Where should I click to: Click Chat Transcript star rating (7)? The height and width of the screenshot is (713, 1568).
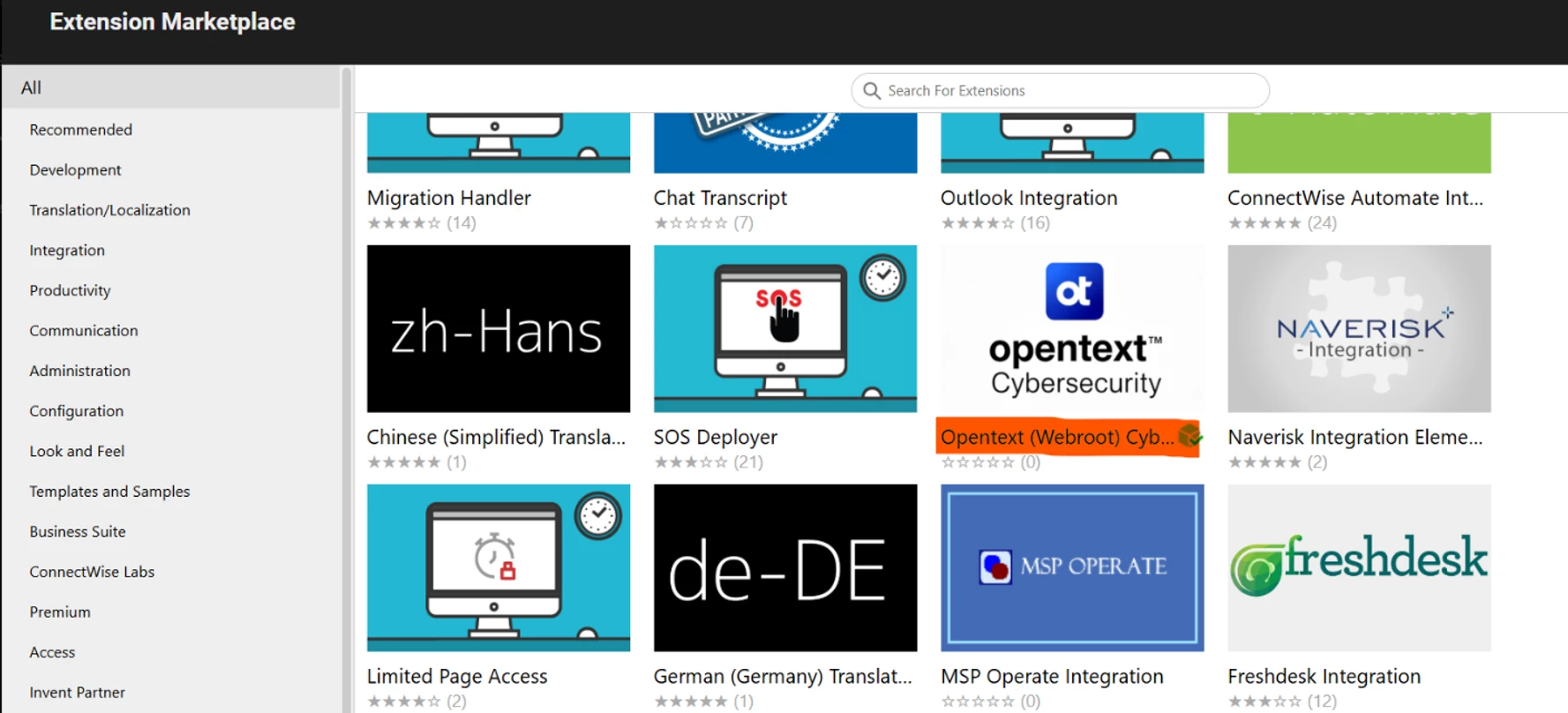[703, 223]
